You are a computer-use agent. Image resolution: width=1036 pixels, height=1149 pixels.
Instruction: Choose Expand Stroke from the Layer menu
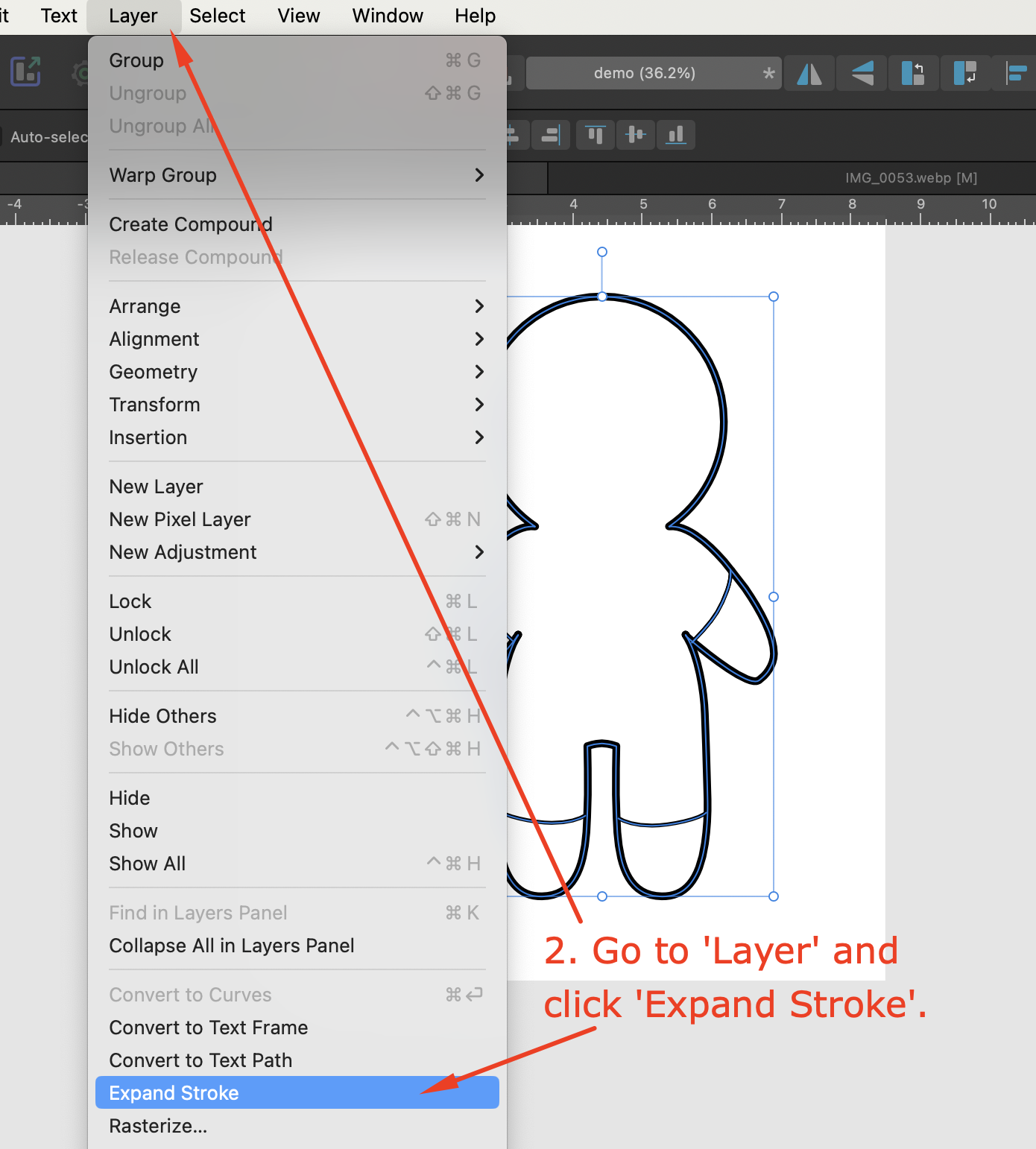click(x=173, y=1092)
